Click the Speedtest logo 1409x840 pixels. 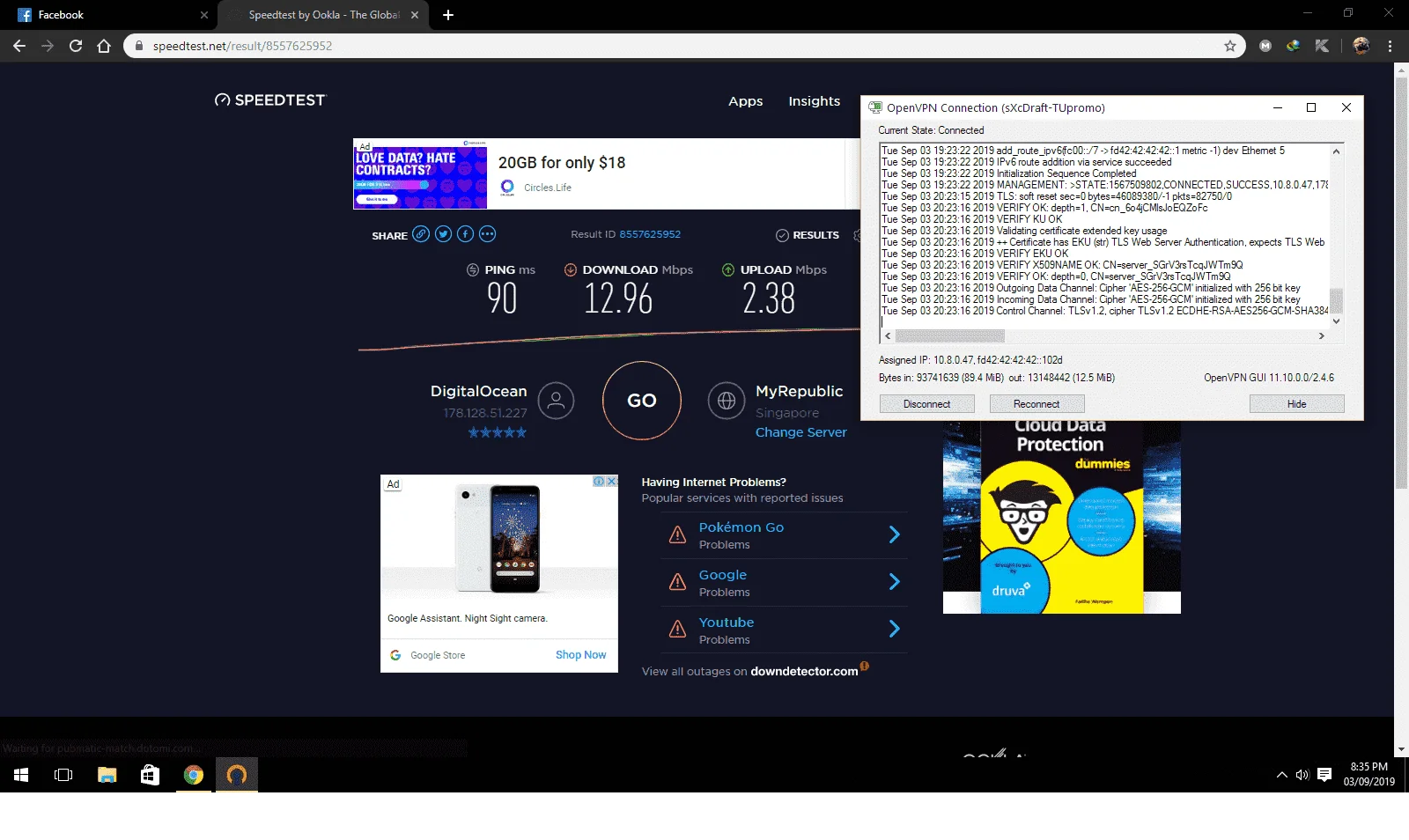tap(270, 100)
